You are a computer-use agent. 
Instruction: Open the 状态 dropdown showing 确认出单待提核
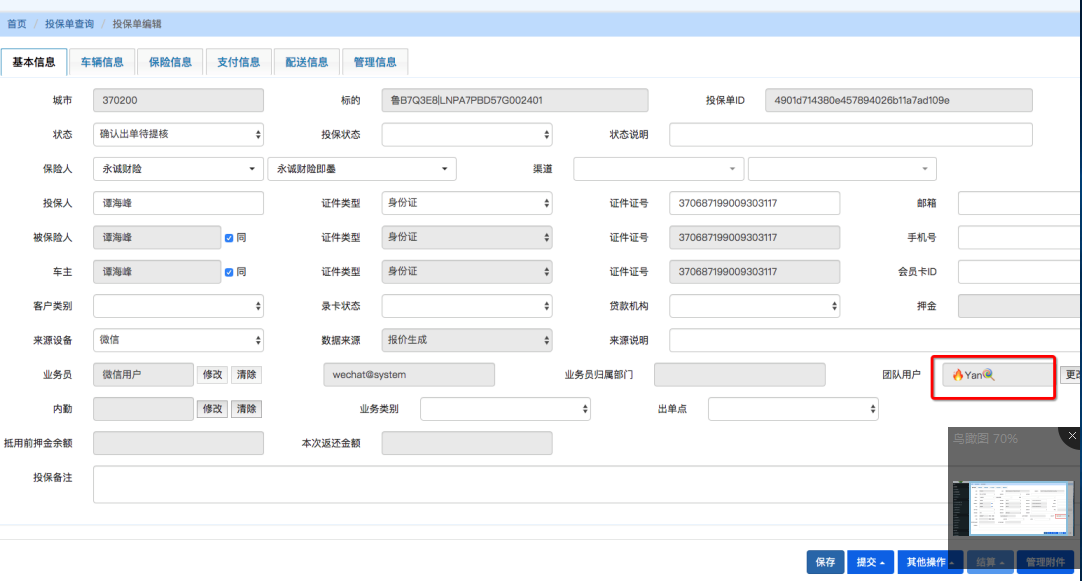click(178, 134)
